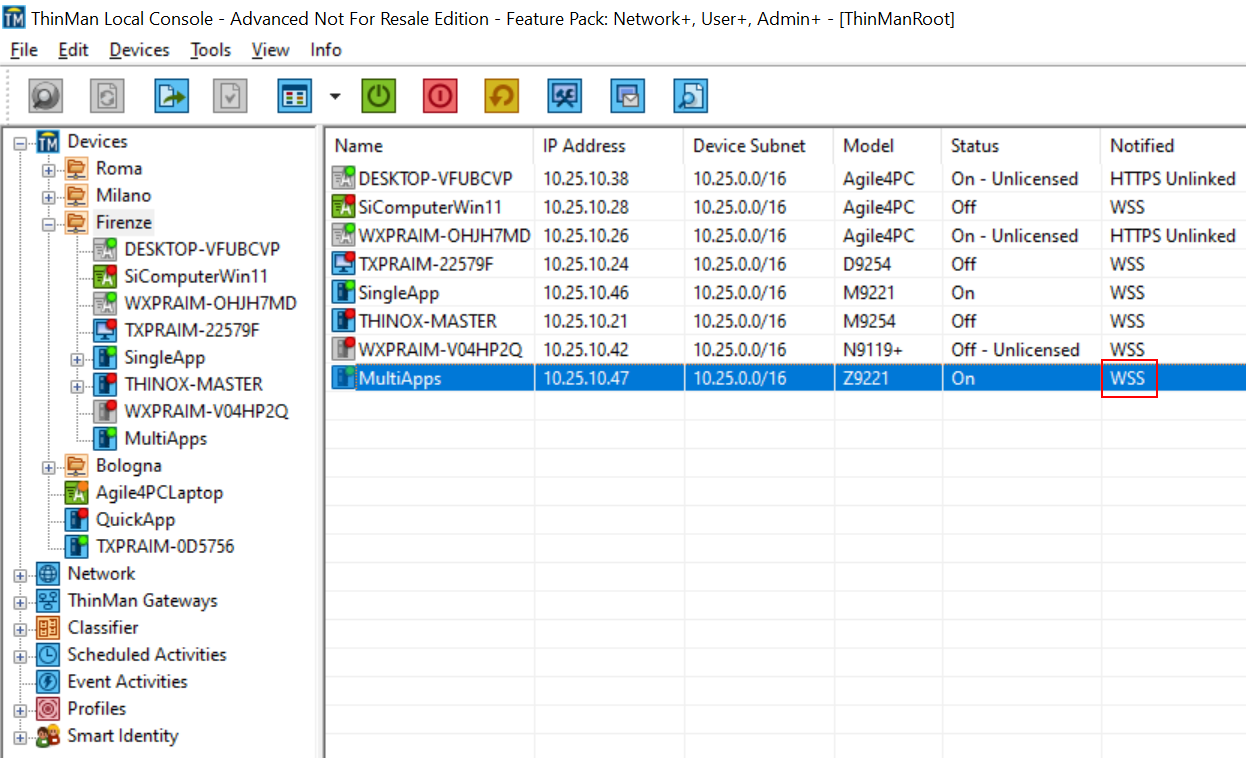
Task: Sort the list by Name column header
Action: 430,146
